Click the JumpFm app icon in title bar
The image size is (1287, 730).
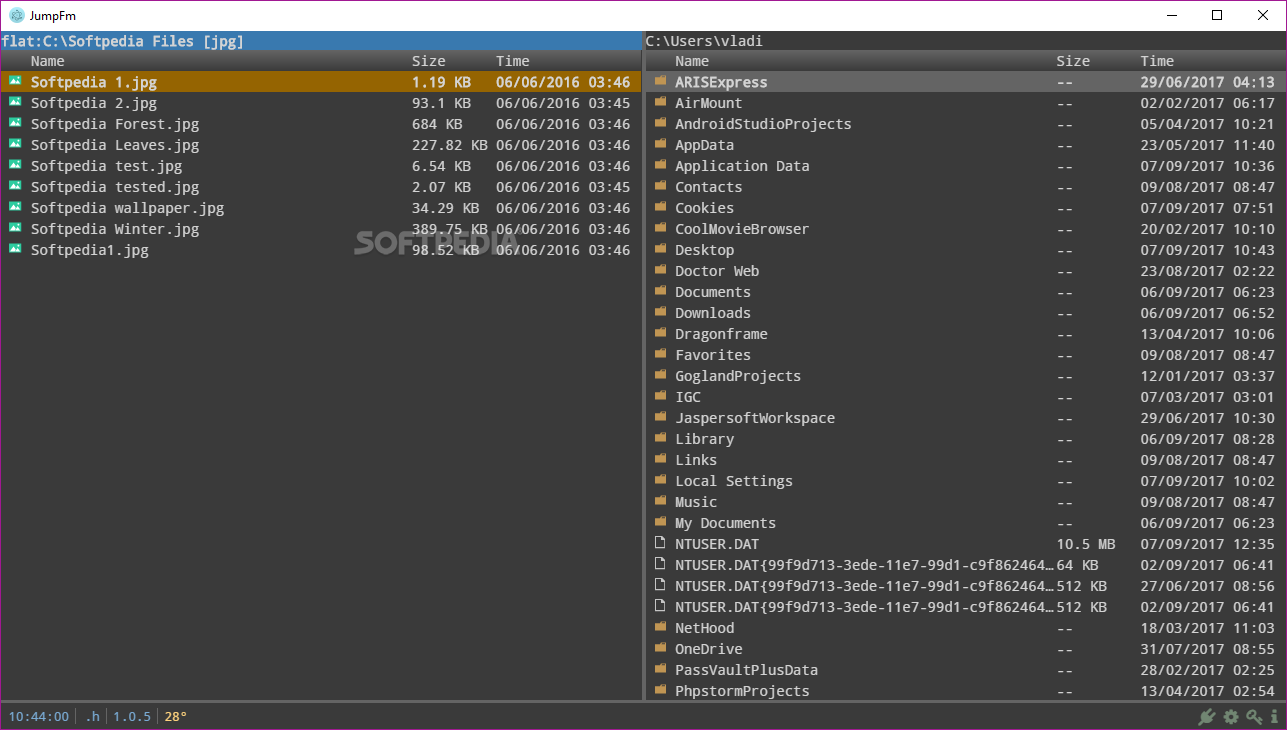(x=16, y=15)
